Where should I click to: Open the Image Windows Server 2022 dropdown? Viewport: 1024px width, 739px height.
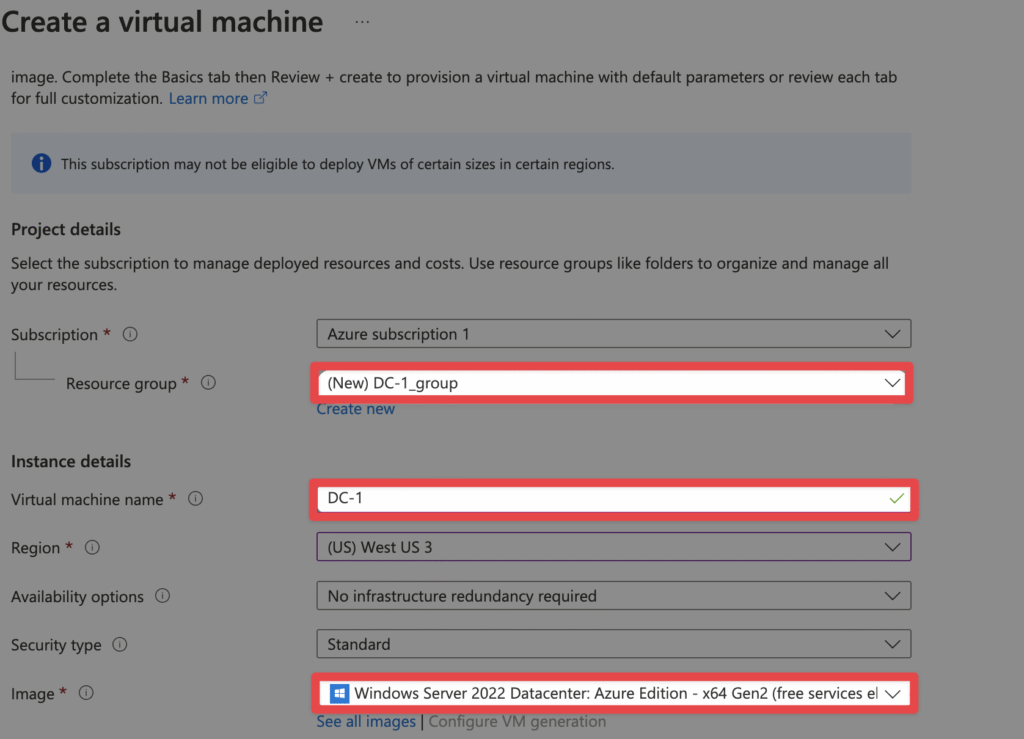[x=614, y=693]
